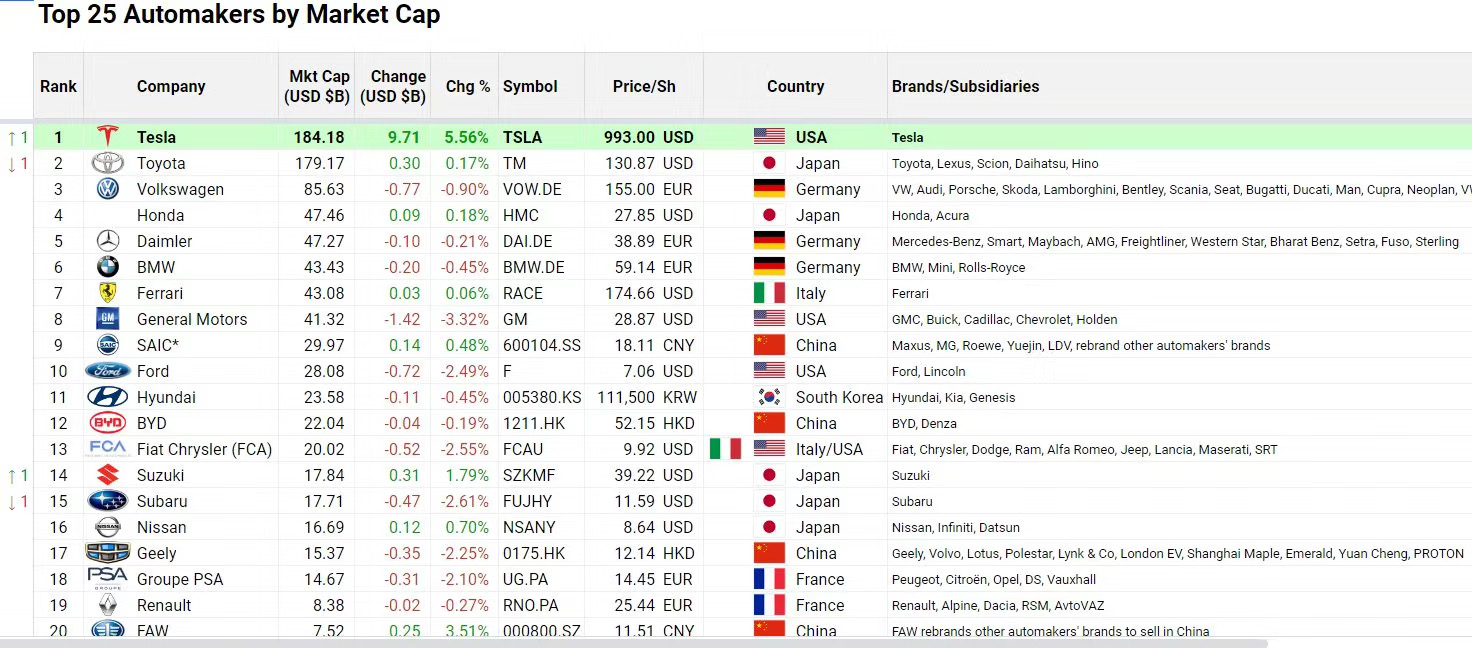
Task: Click the BYD logo icon
Action: pyautogui.click(x=107, y=423)
